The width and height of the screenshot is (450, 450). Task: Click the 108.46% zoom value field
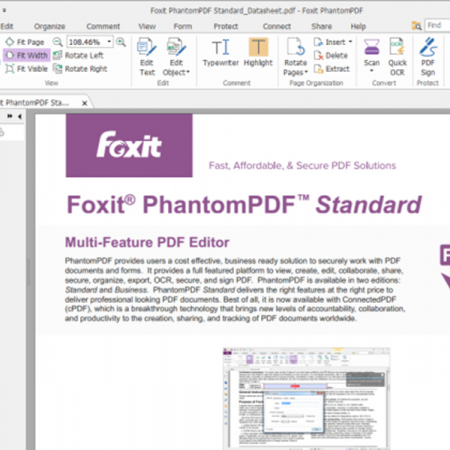point(86,42)
